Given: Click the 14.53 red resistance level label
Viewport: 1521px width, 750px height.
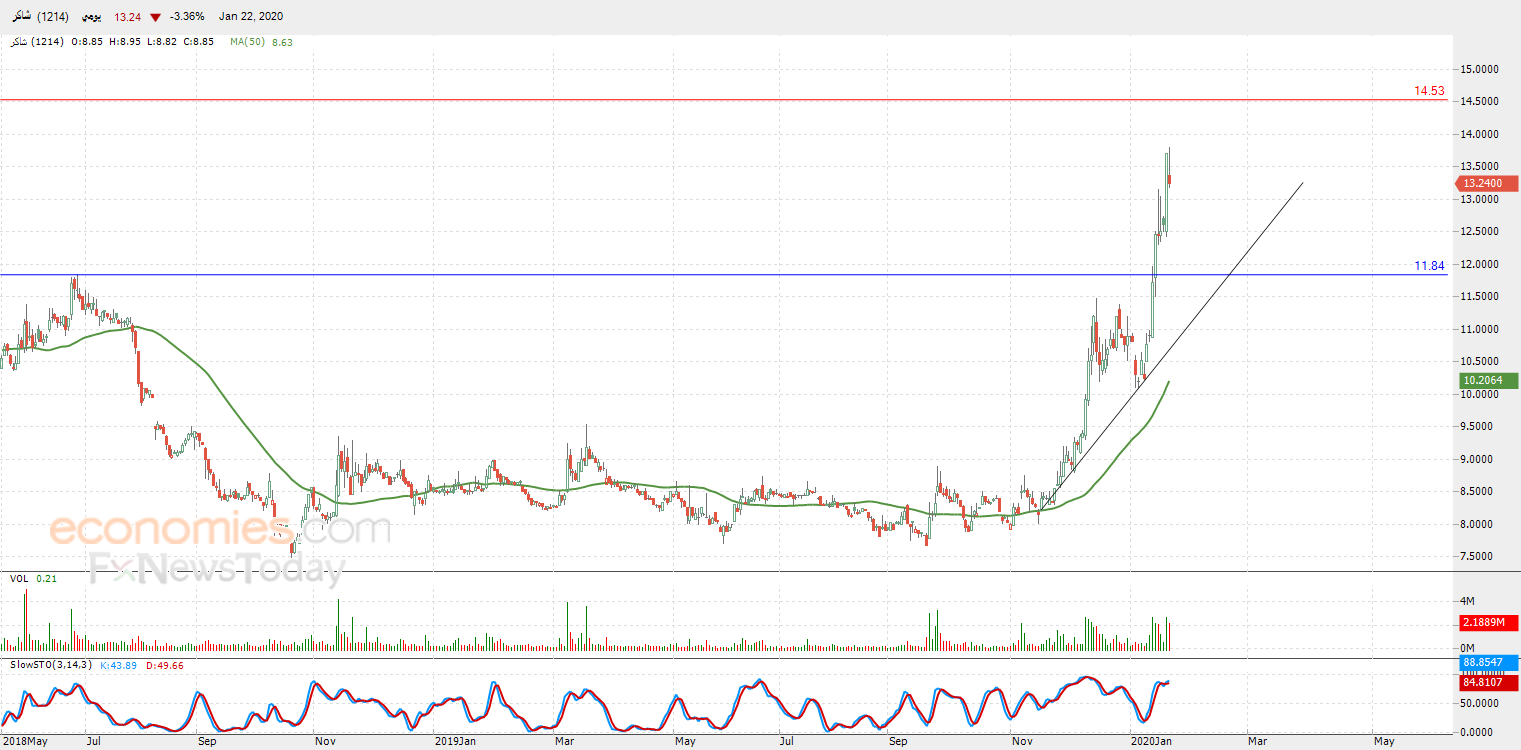Looking at the screenshot, I should pos(1429,91).
